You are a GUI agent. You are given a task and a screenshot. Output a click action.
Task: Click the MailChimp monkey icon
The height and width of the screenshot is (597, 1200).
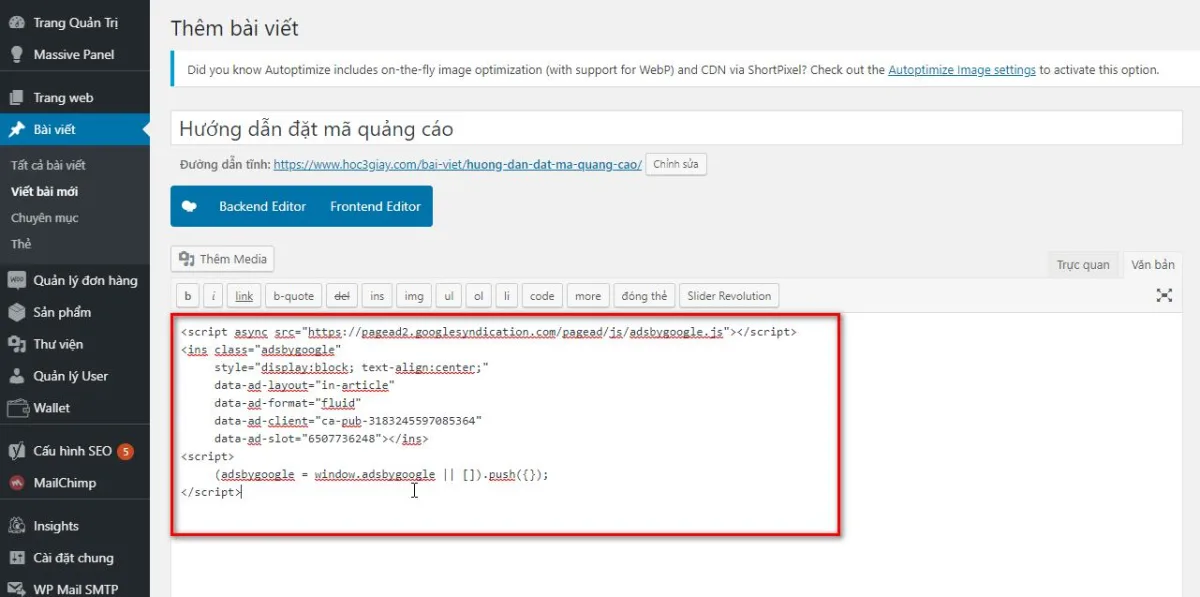pos(17,483)
